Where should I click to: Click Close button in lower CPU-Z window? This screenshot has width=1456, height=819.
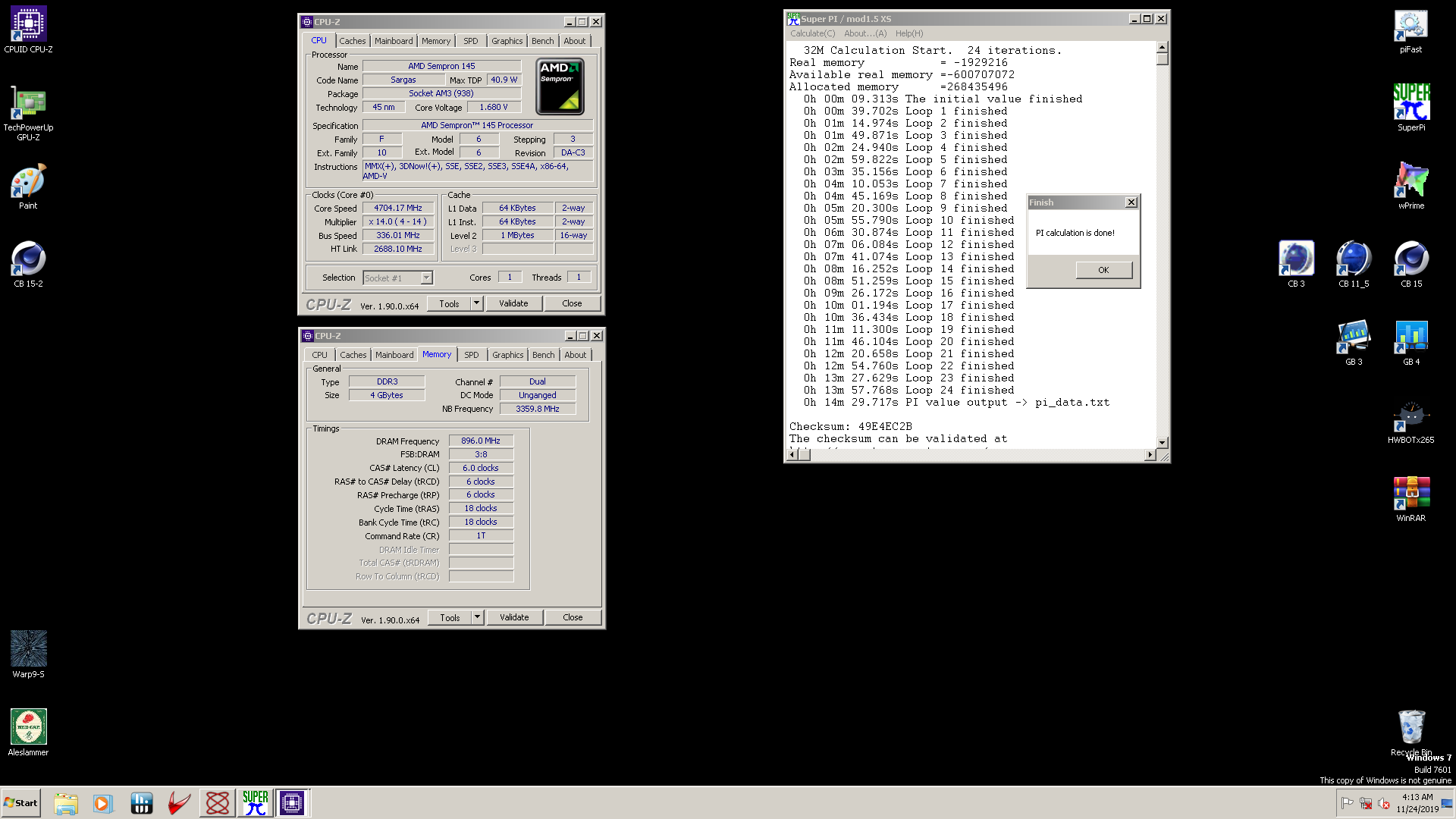tap(573, 617)
